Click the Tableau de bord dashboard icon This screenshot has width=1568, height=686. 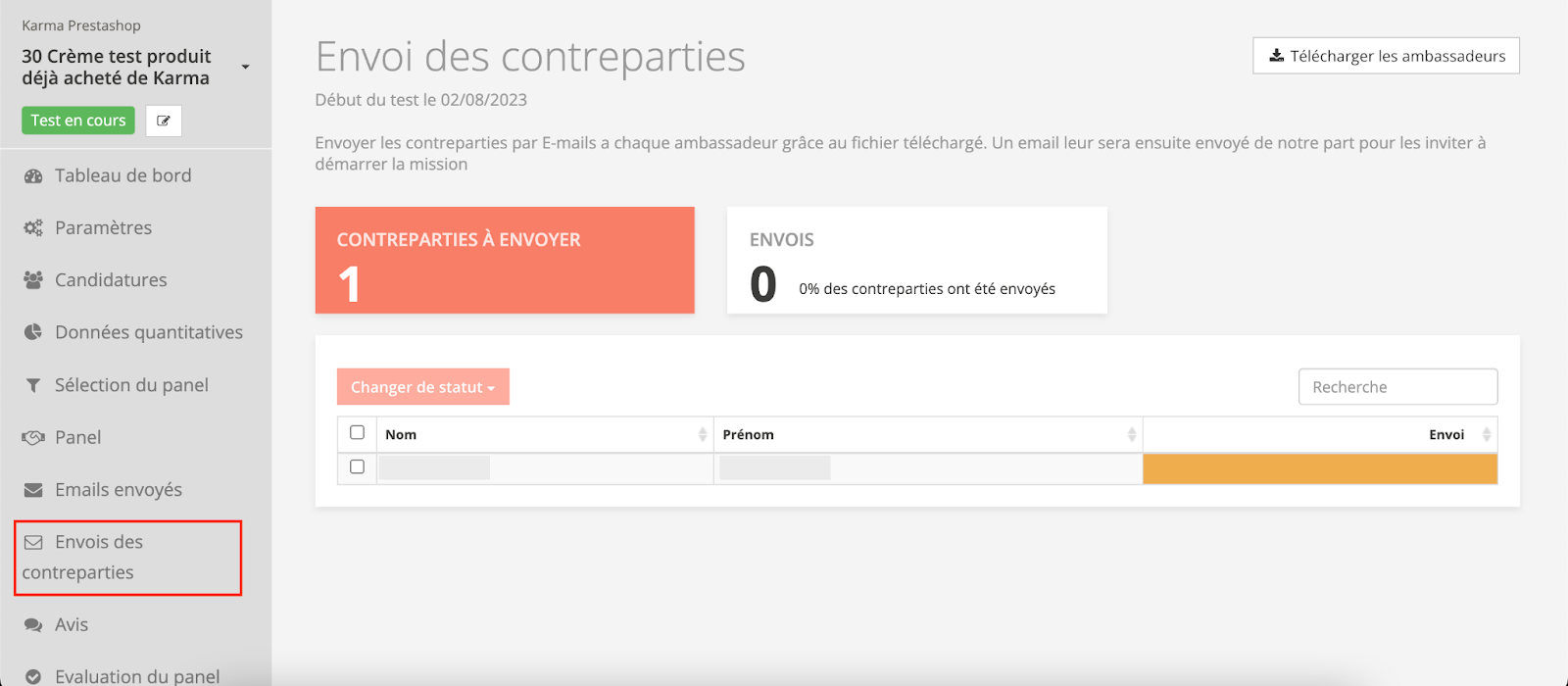point(33,176)
